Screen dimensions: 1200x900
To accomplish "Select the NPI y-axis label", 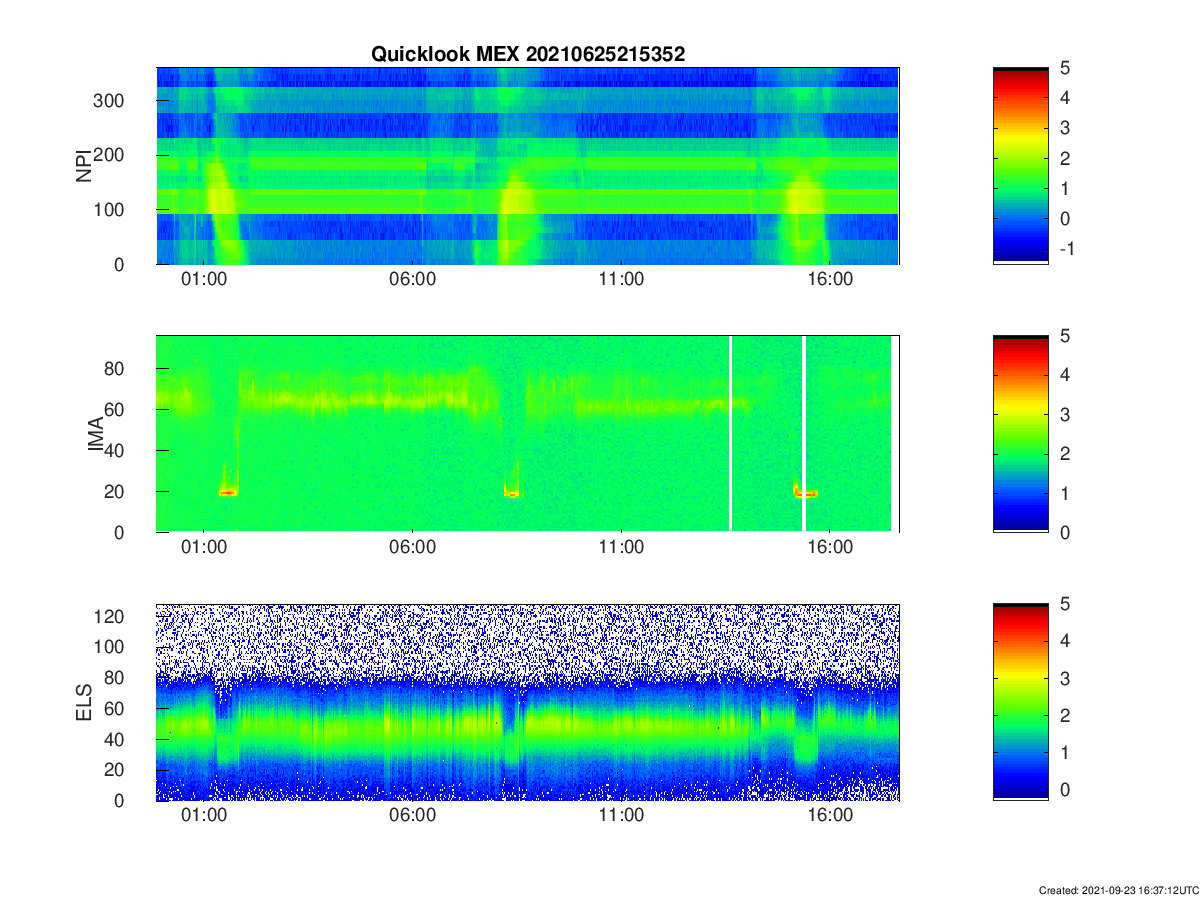I will [84, 165].
